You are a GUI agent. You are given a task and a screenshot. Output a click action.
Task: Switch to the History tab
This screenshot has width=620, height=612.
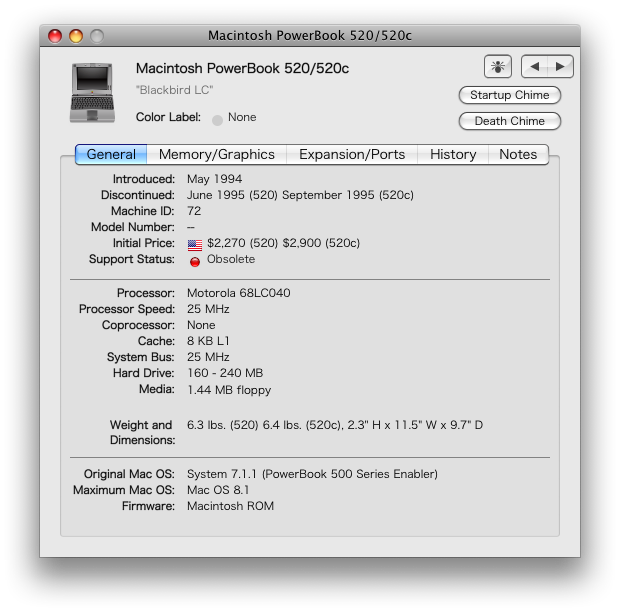453,154
